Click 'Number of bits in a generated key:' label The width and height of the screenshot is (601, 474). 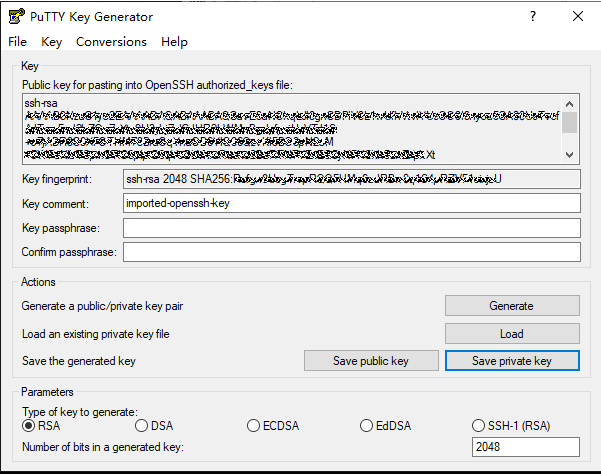click(x=103, y=447)
